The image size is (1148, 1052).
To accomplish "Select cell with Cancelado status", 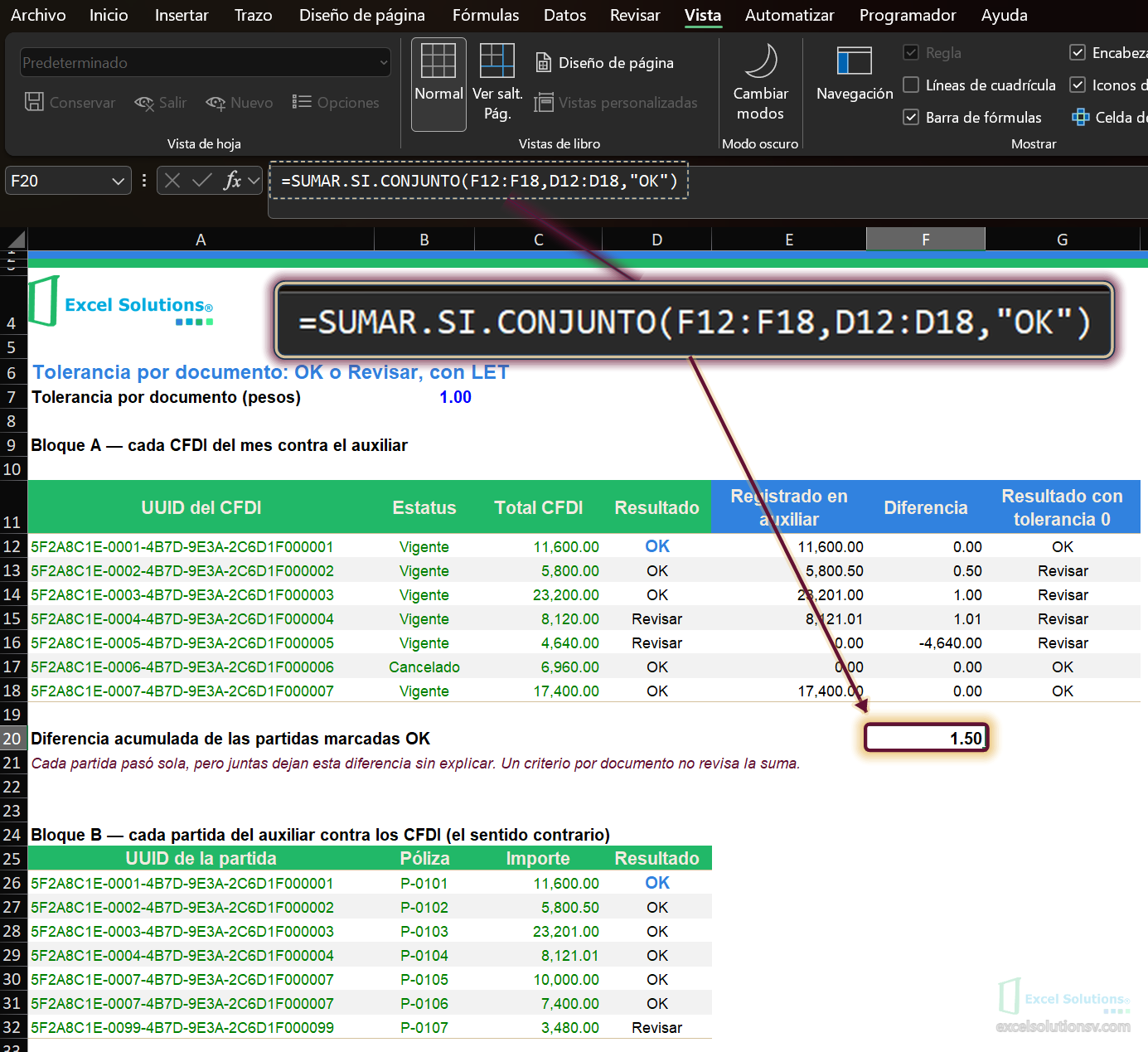I will click(x=424, y=667).
